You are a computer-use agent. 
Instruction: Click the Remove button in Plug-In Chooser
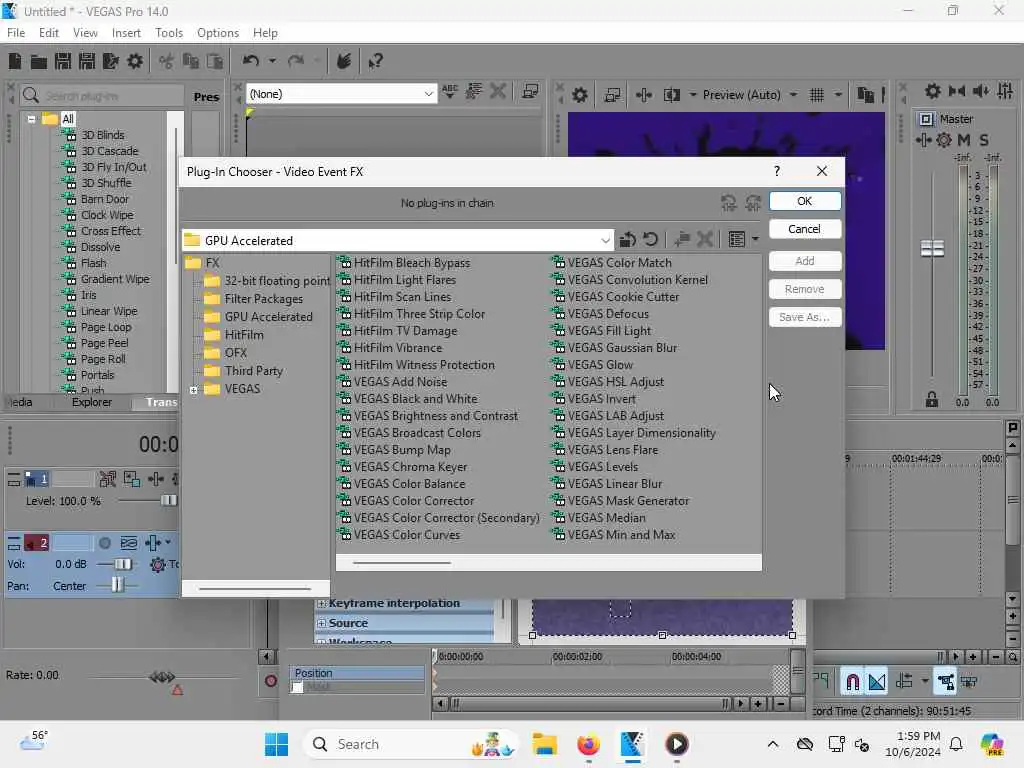[805, 289]
